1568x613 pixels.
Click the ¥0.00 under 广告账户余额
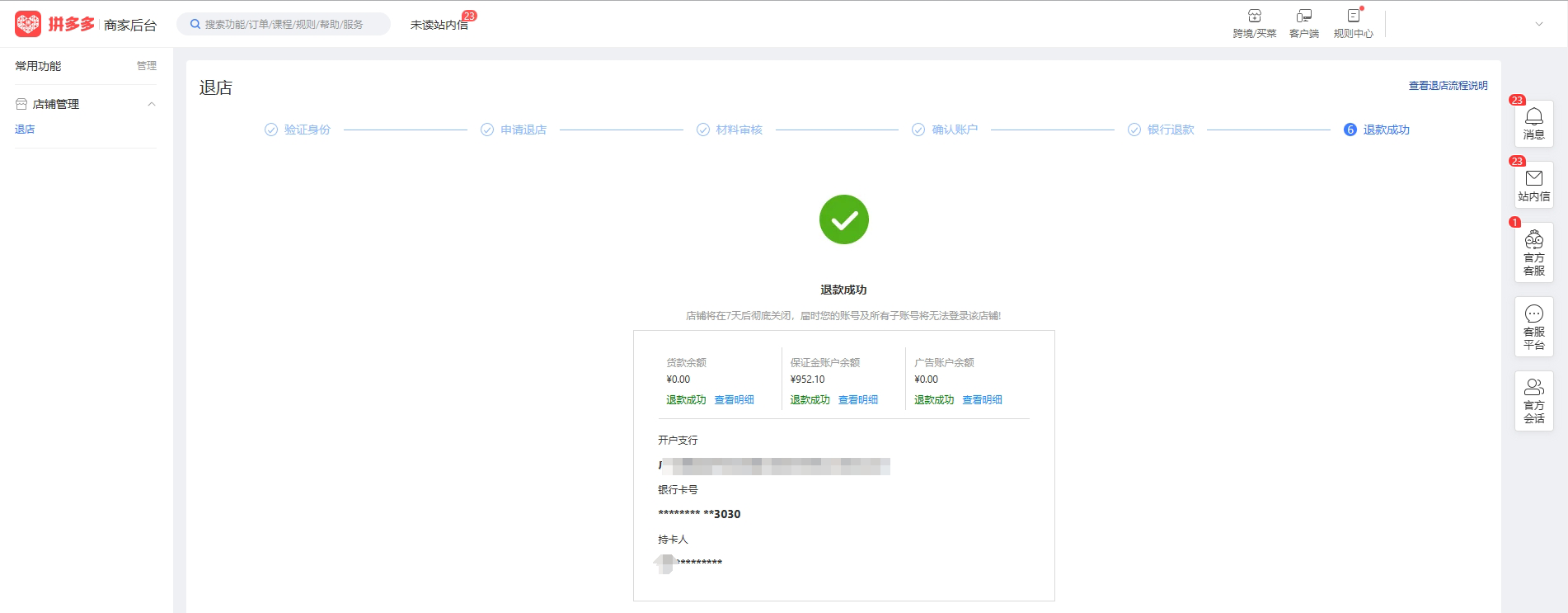[926, 380]
